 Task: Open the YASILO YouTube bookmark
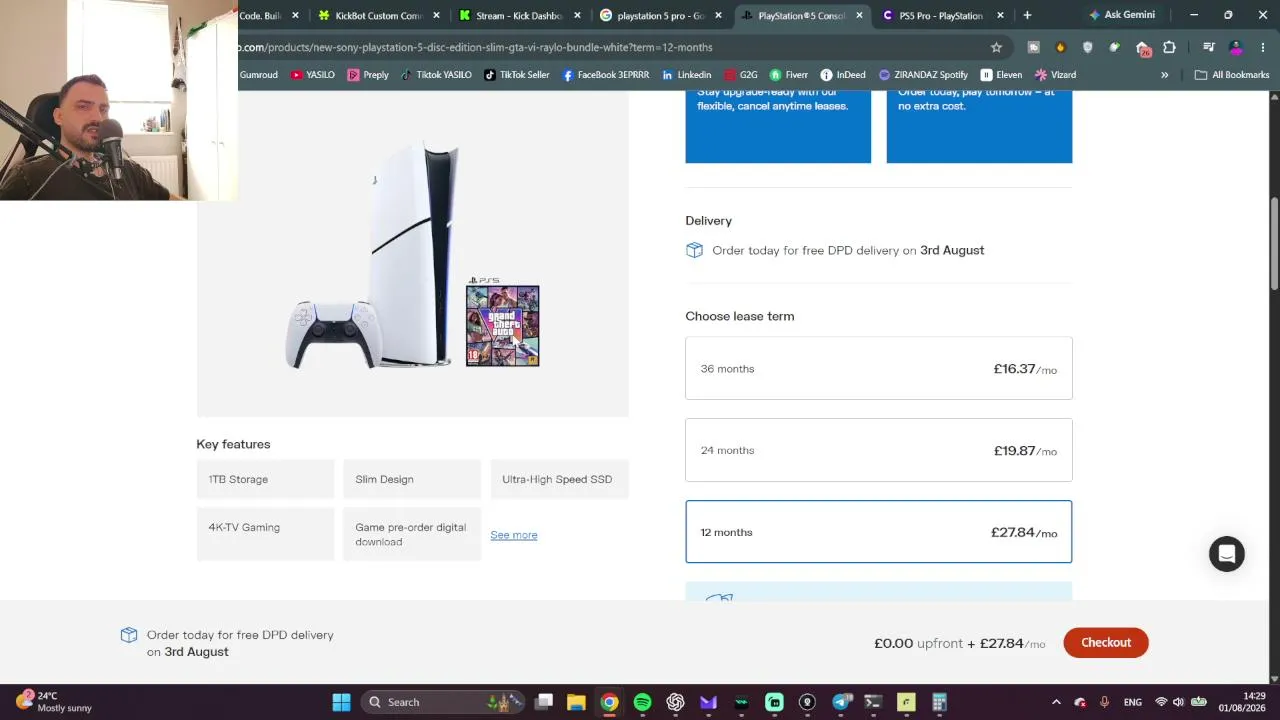click(312, 75)
